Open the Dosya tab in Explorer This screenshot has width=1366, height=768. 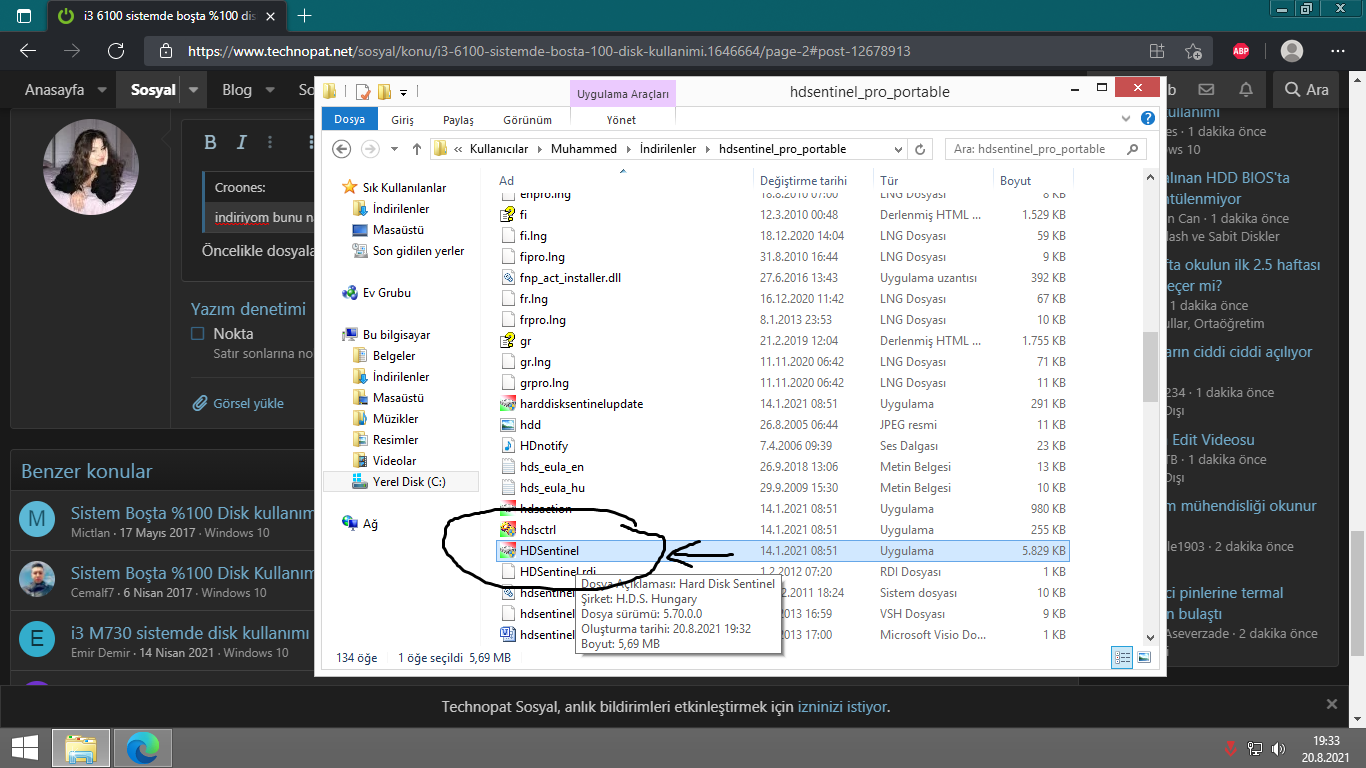point(350,119)
